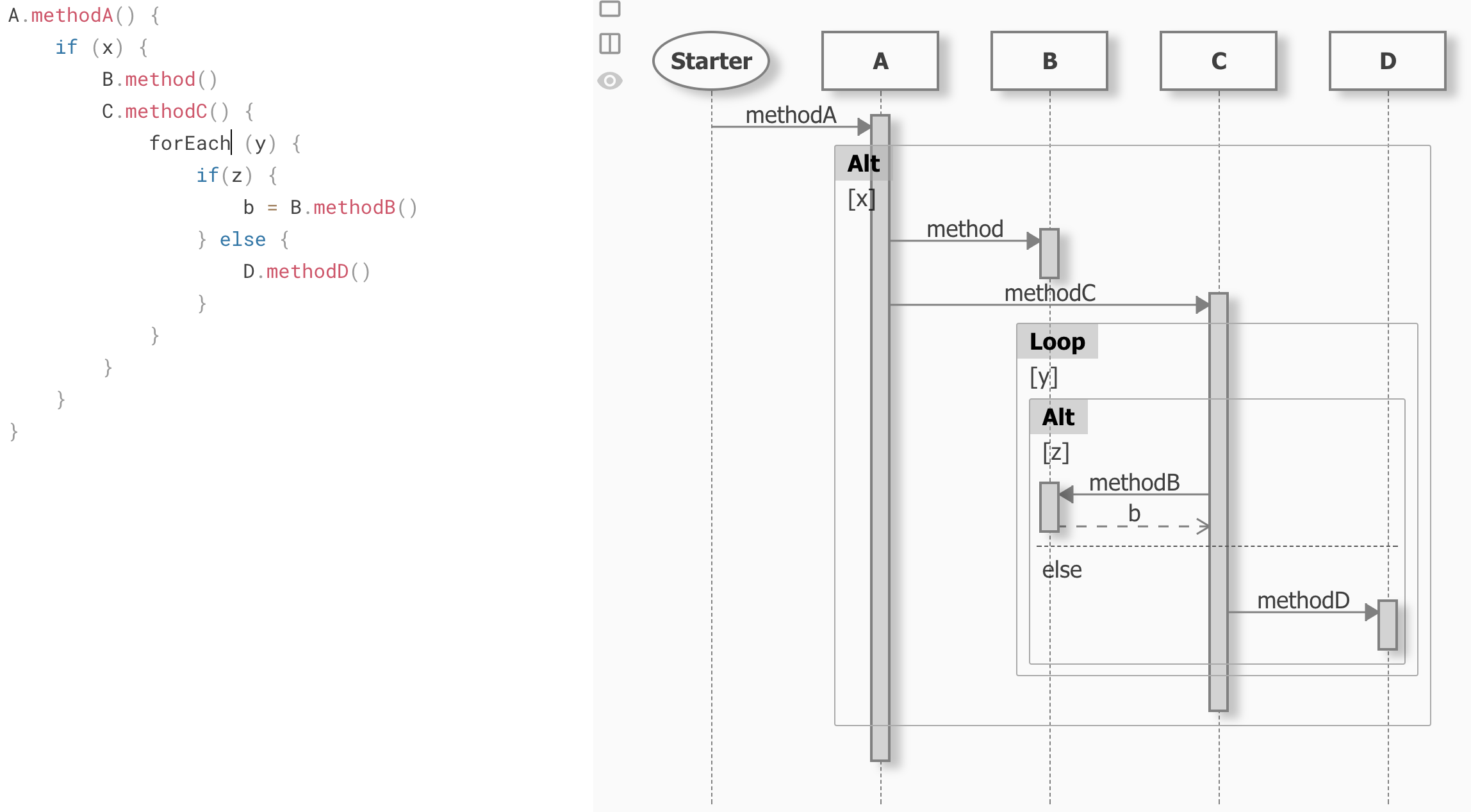The height and width of the screenshot is (812, 1471).
Task: Select participant box B
Action: (1049, 61)
